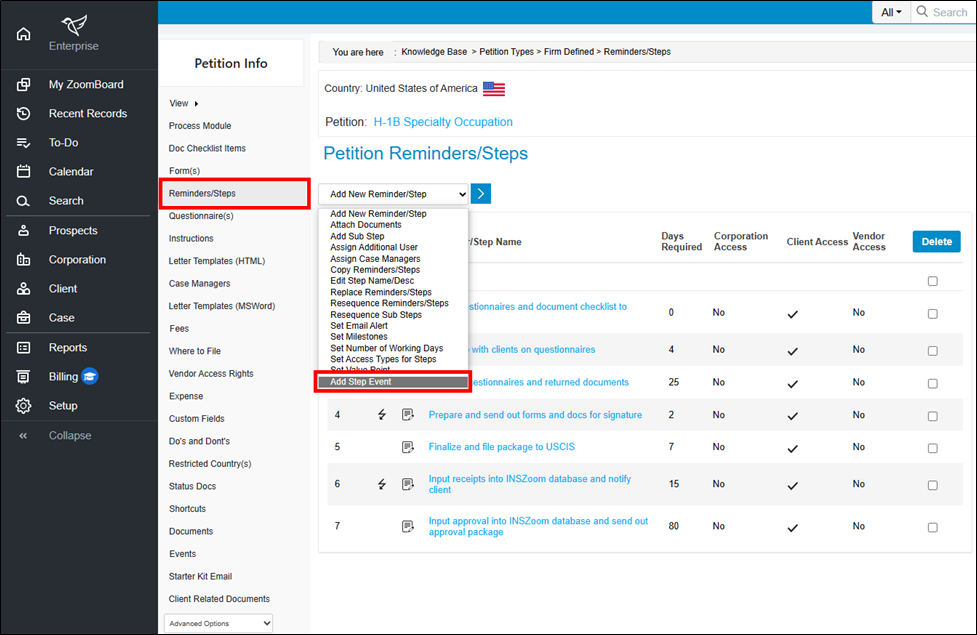Open Setup gear in sidebar
Screen dimensions: 977x635
coord(24,406)
